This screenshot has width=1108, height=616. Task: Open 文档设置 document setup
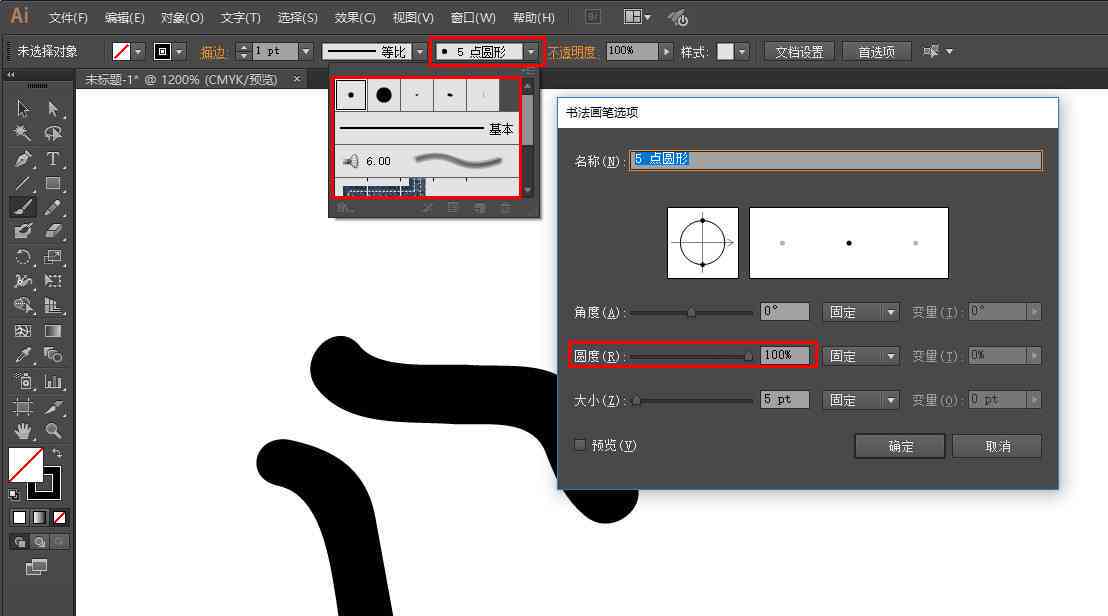799,52
